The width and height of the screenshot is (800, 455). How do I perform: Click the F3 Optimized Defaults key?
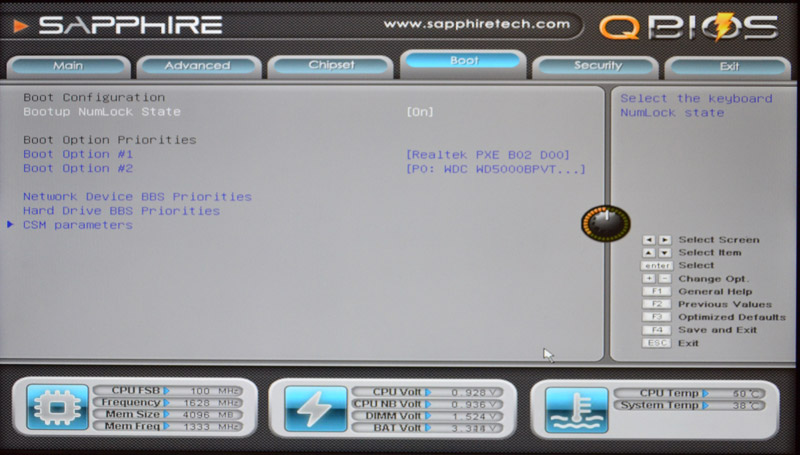point(657,317)
